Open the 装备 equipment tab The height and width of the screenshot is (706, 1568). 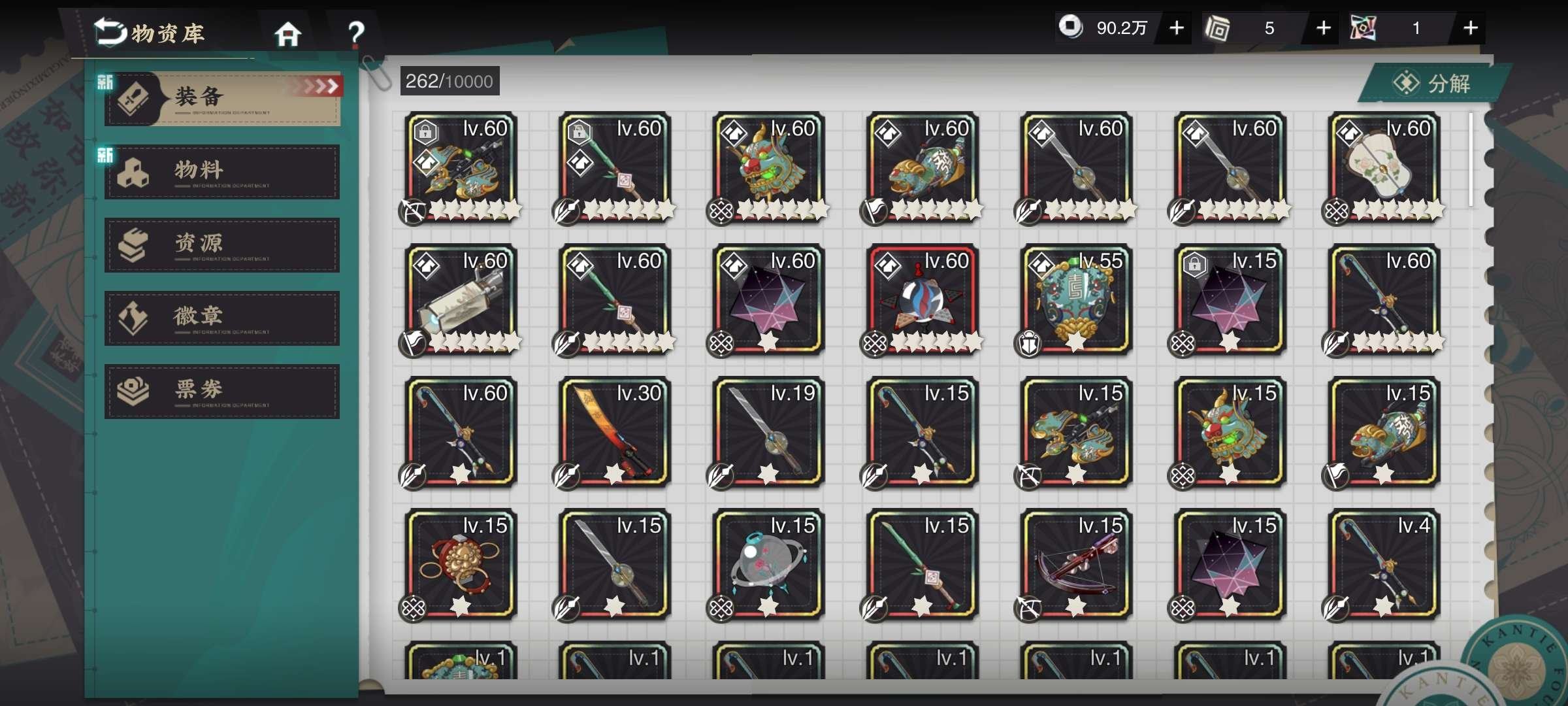point(222,98)
